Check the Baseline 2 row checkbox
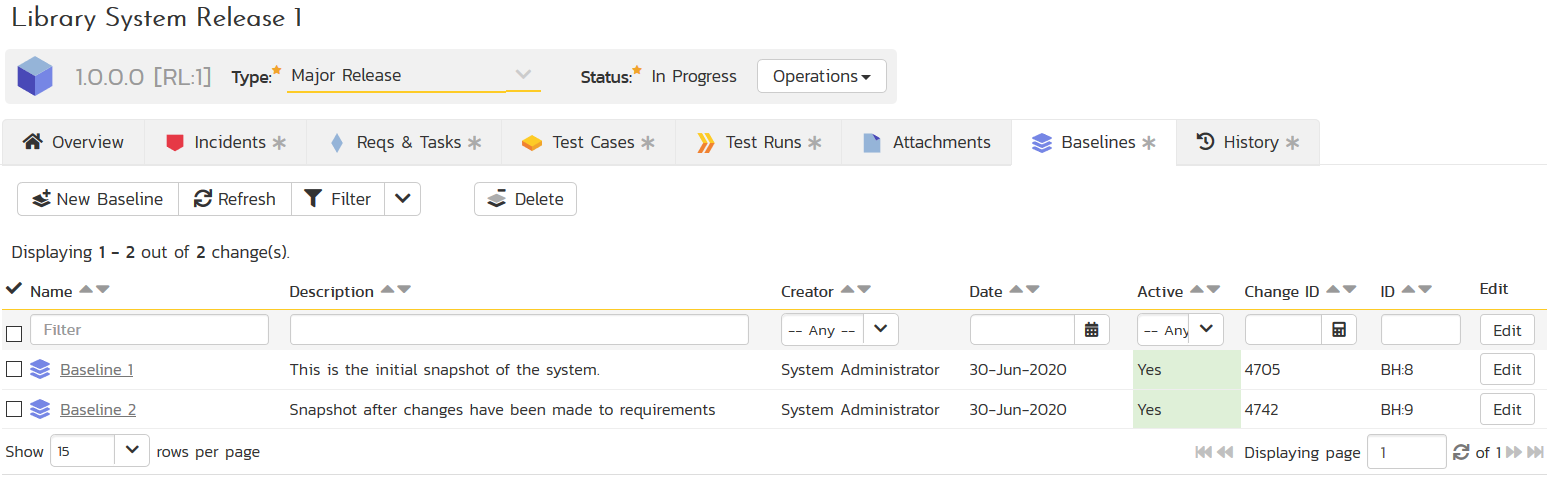The height and width of the screenshot is (479, 1553). click(14, 410)
